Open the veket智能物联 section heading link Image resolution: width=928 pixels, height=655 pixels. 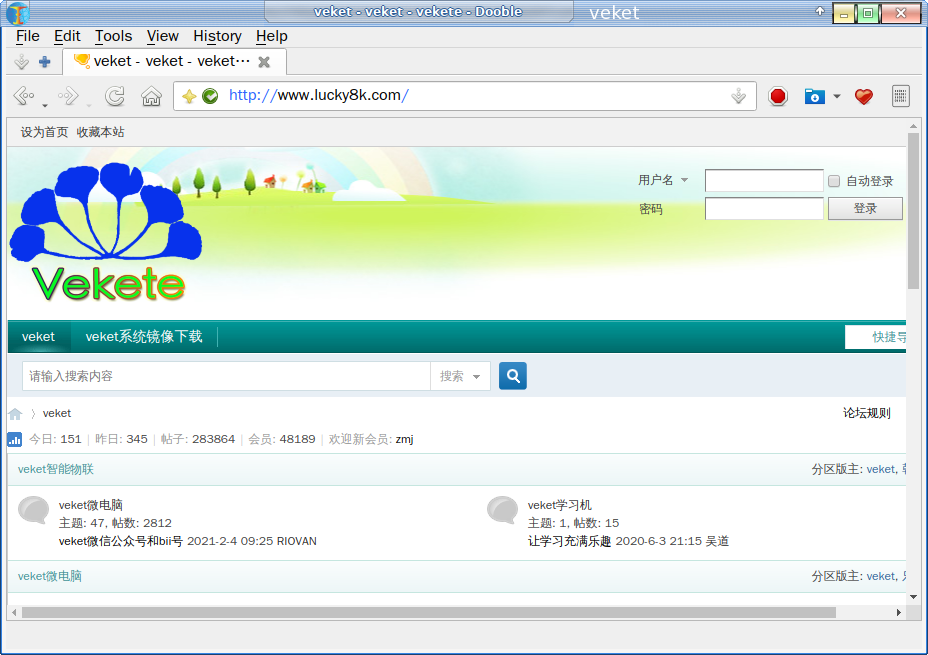pos(56,469)
